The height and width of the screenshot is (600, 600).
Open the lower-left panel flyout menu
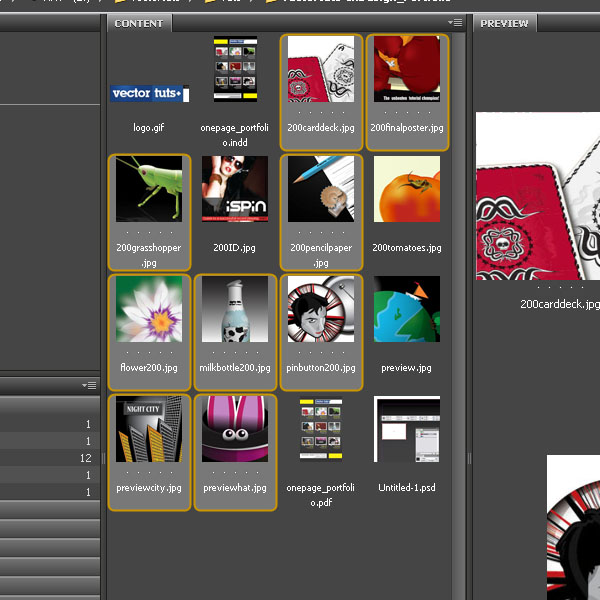89,385
